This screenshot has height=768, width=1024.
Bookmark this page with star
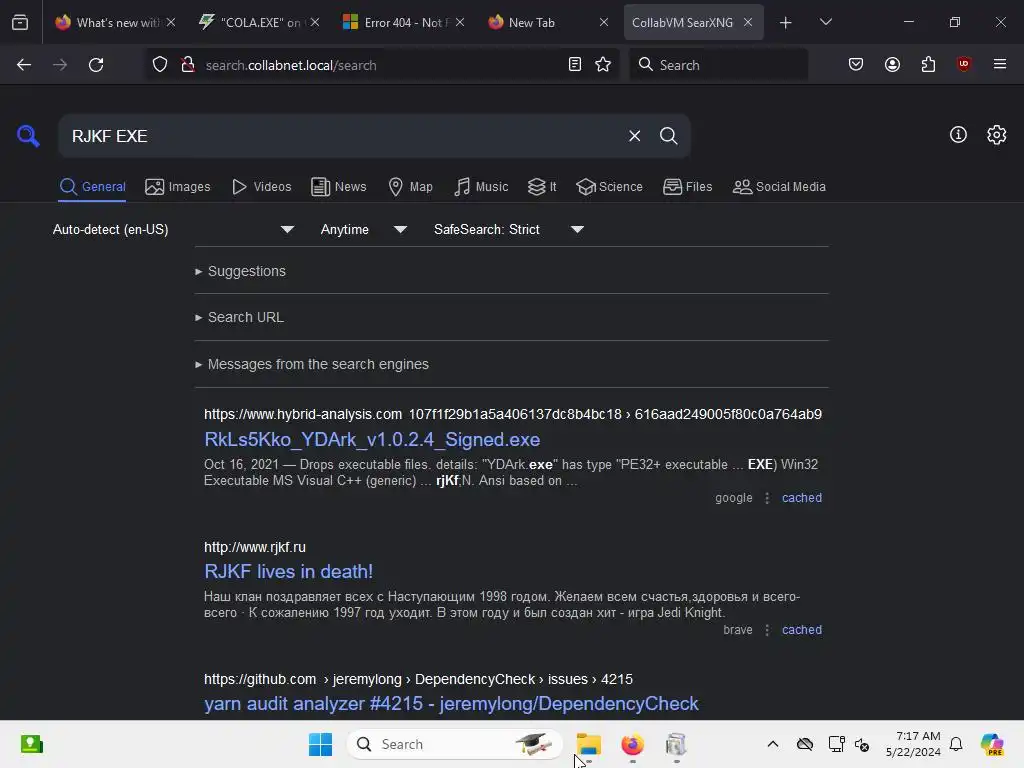[603, 65]
